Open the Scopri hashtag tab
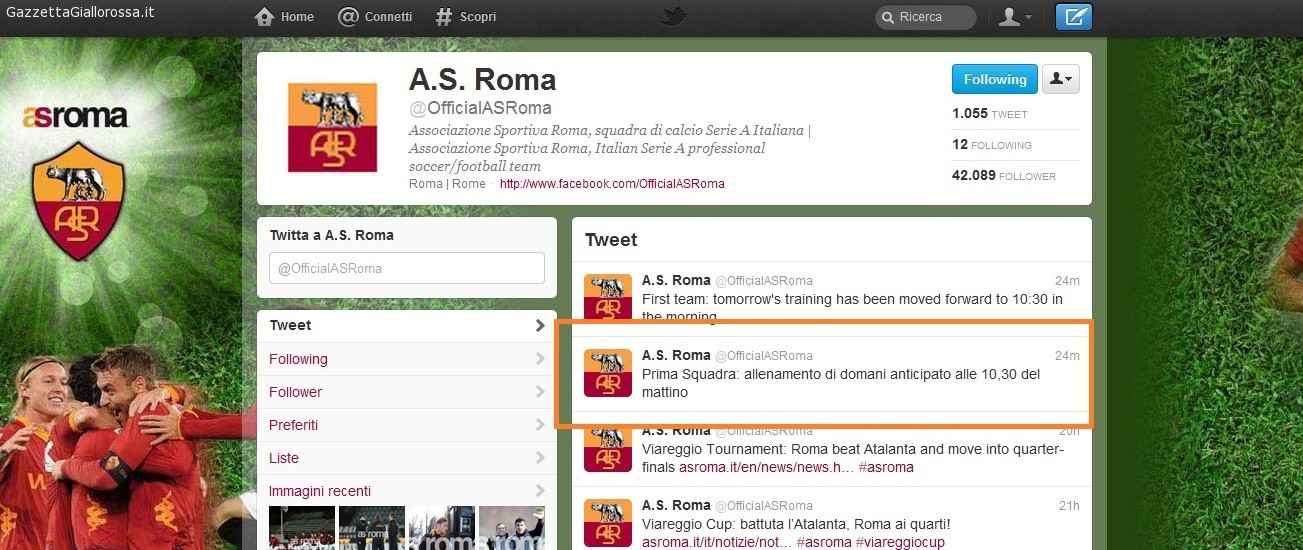Image resolution: width=1303 pixels, height=550 pixels. click(466, 17)
